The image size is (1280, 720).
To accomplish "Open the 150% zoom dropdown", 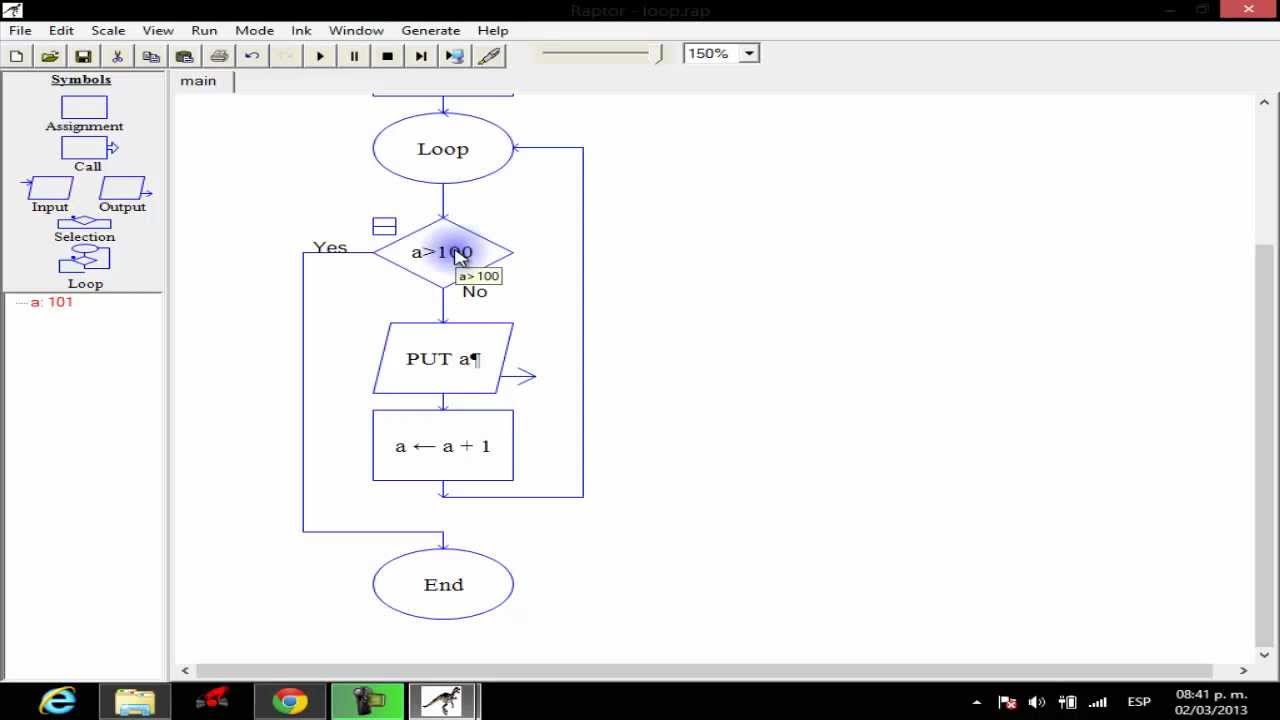I will point(749,53).
